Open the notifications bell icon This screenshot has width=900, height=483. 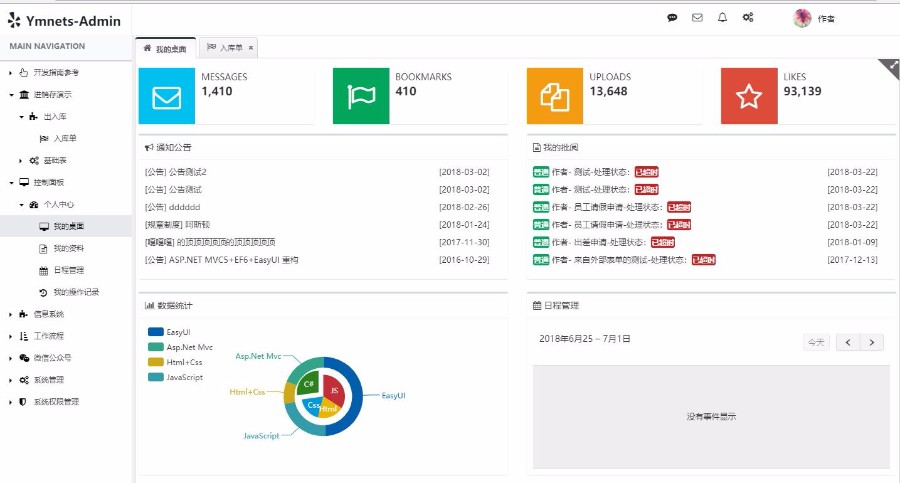723,17
